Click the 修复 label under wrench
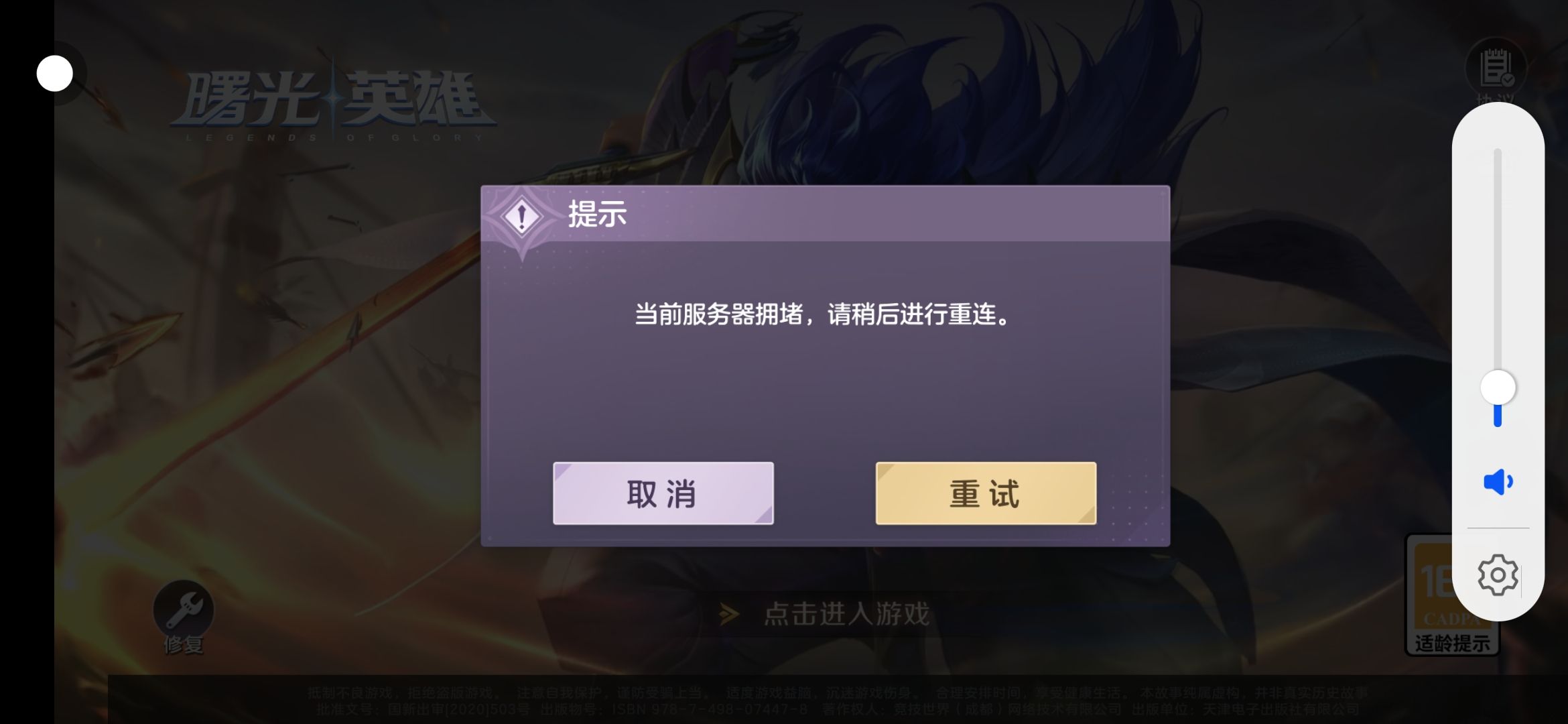Image resolution: width=1568 pixels, height=724 pixels. point(183,645)
